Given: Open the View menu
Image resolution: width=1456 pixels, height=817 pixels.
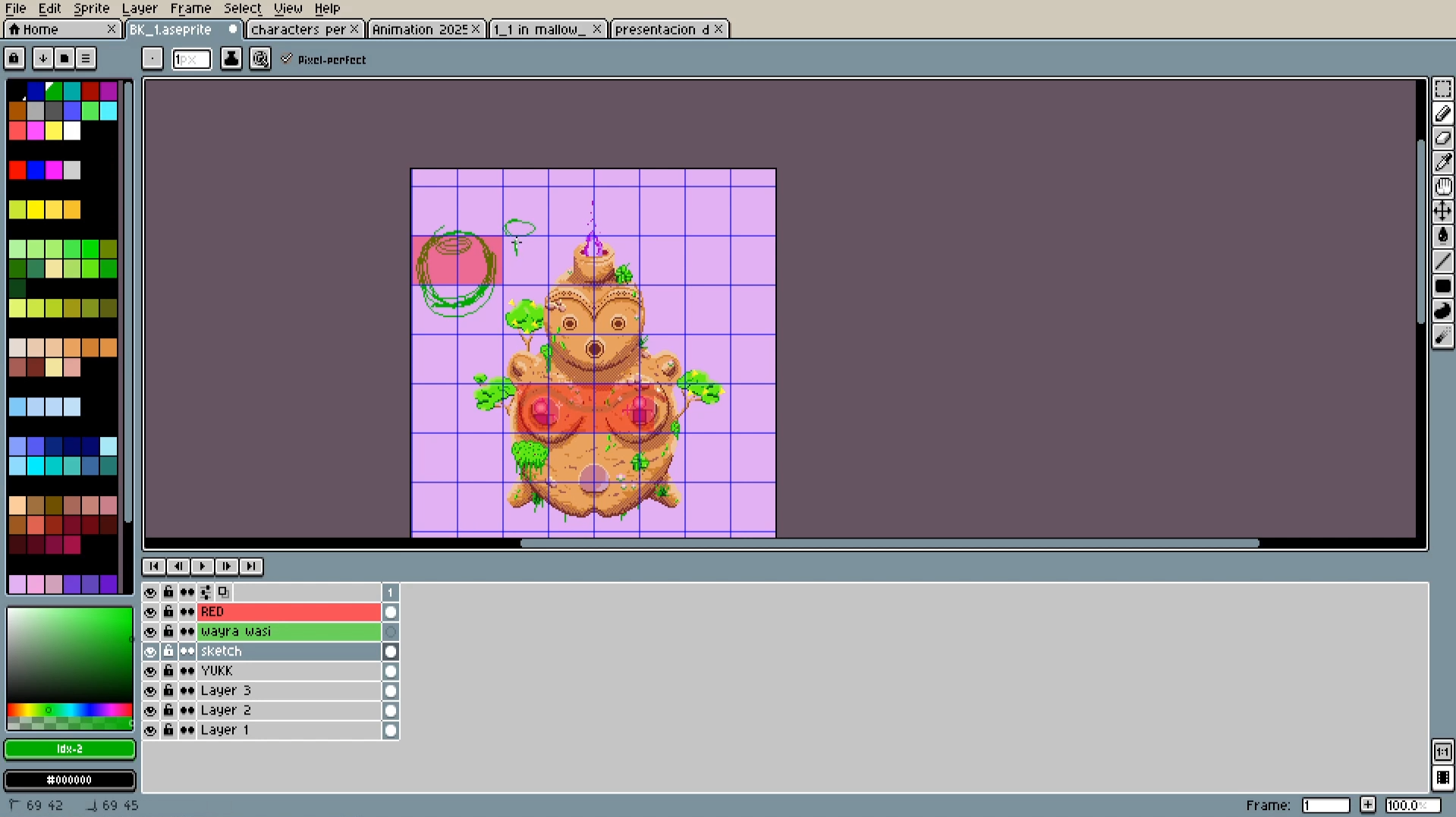Looking at the screenshot, I should pos(288,8).
